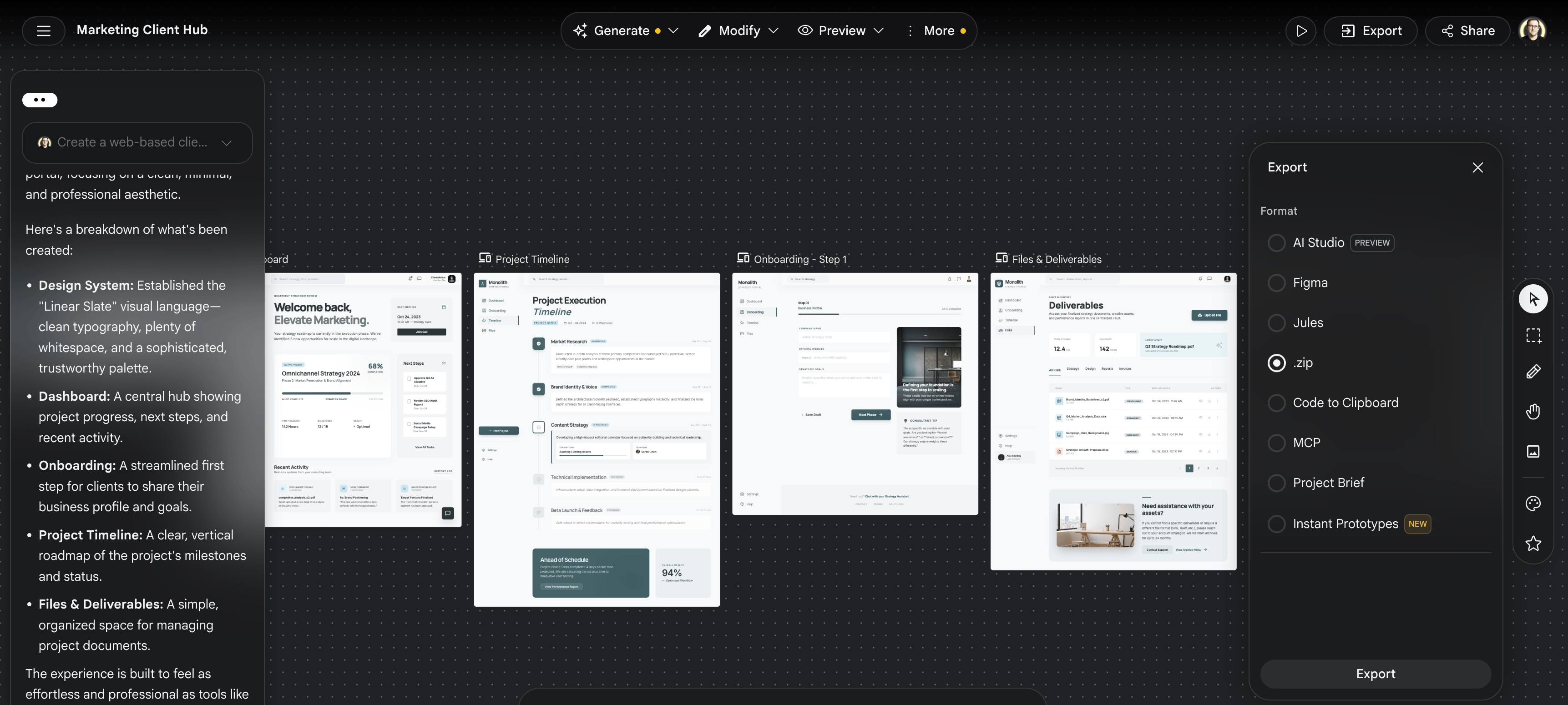Click the image insert tool
The image size is (1568, 705).
pos(1533,451)
